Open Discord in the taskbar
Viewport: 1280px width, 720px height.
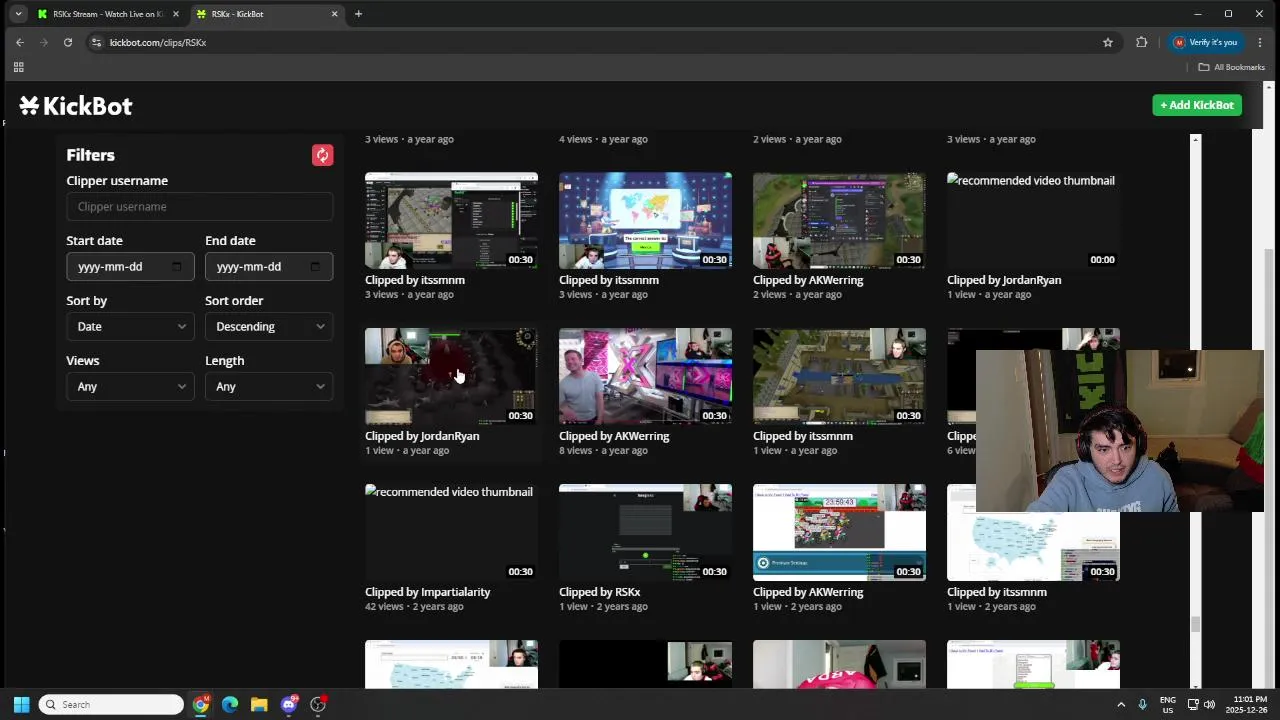[x=289, y=705]
